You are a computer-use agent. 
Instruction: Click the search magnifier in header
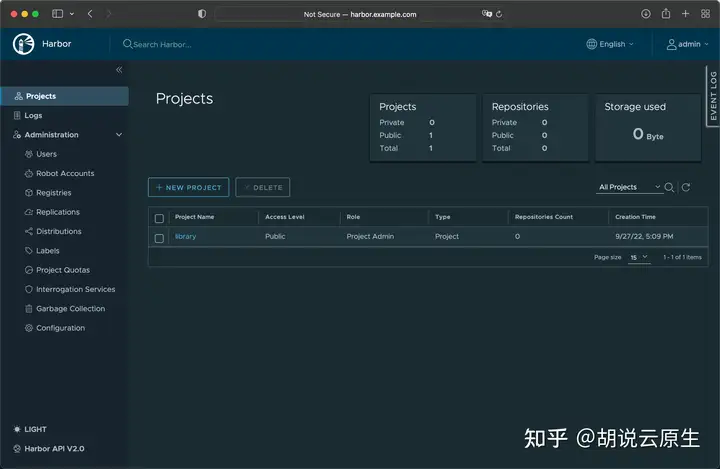pyautogui.click(x=127, y=44)
